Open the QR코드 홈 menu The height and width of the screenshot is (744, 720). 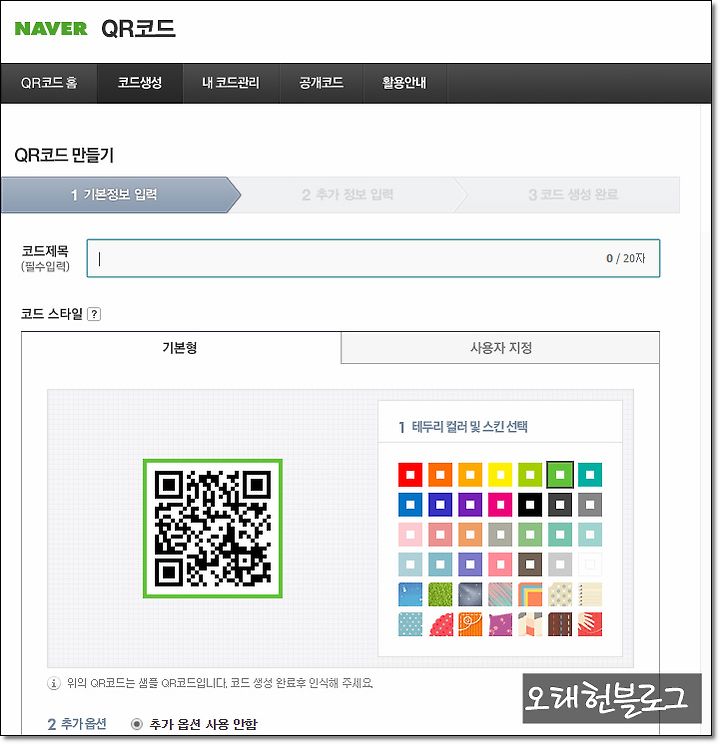(49, 83)
